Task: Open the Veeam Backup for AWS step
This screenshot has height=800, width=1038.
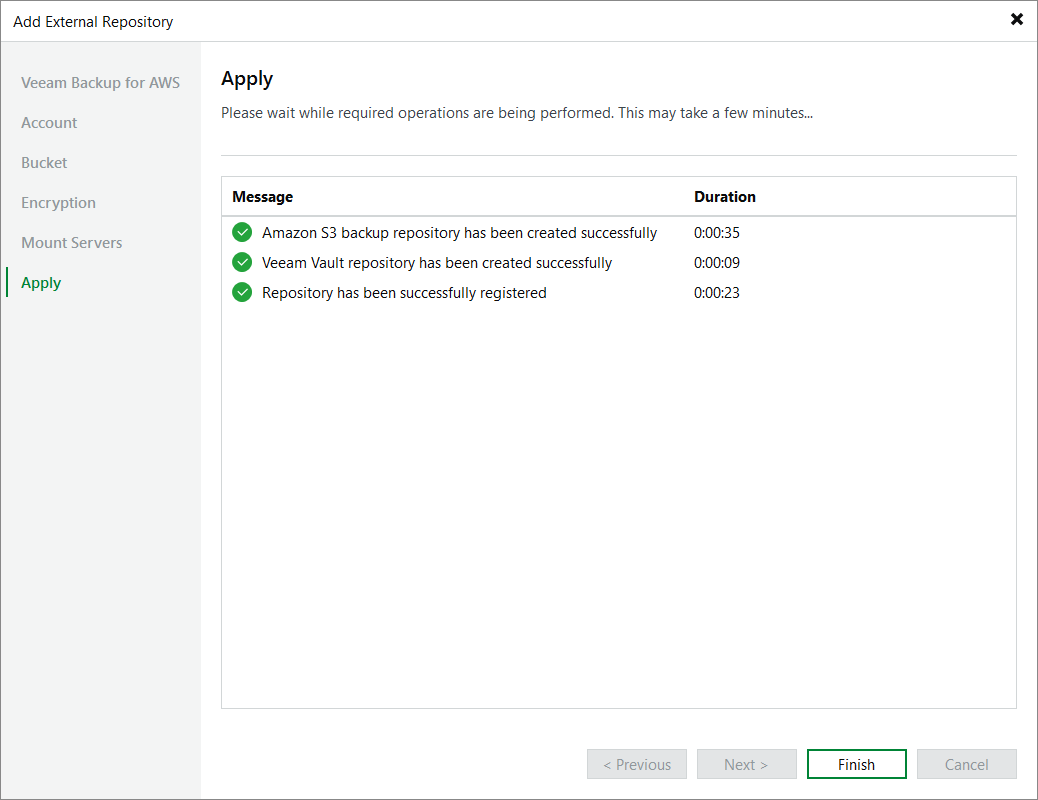Action: (101, 83)
